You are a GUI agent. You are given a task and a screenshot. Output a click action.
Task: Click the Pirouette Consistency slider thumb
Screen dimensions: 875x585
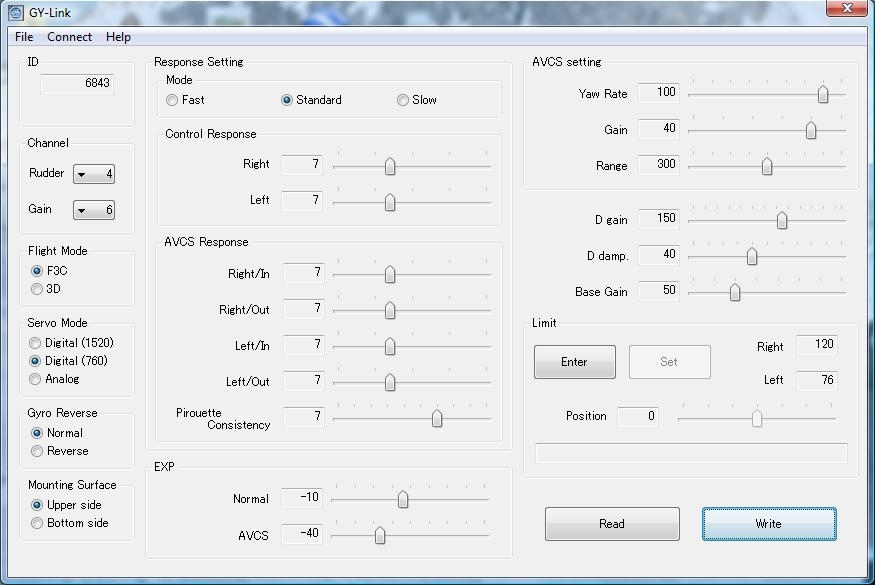437,418
